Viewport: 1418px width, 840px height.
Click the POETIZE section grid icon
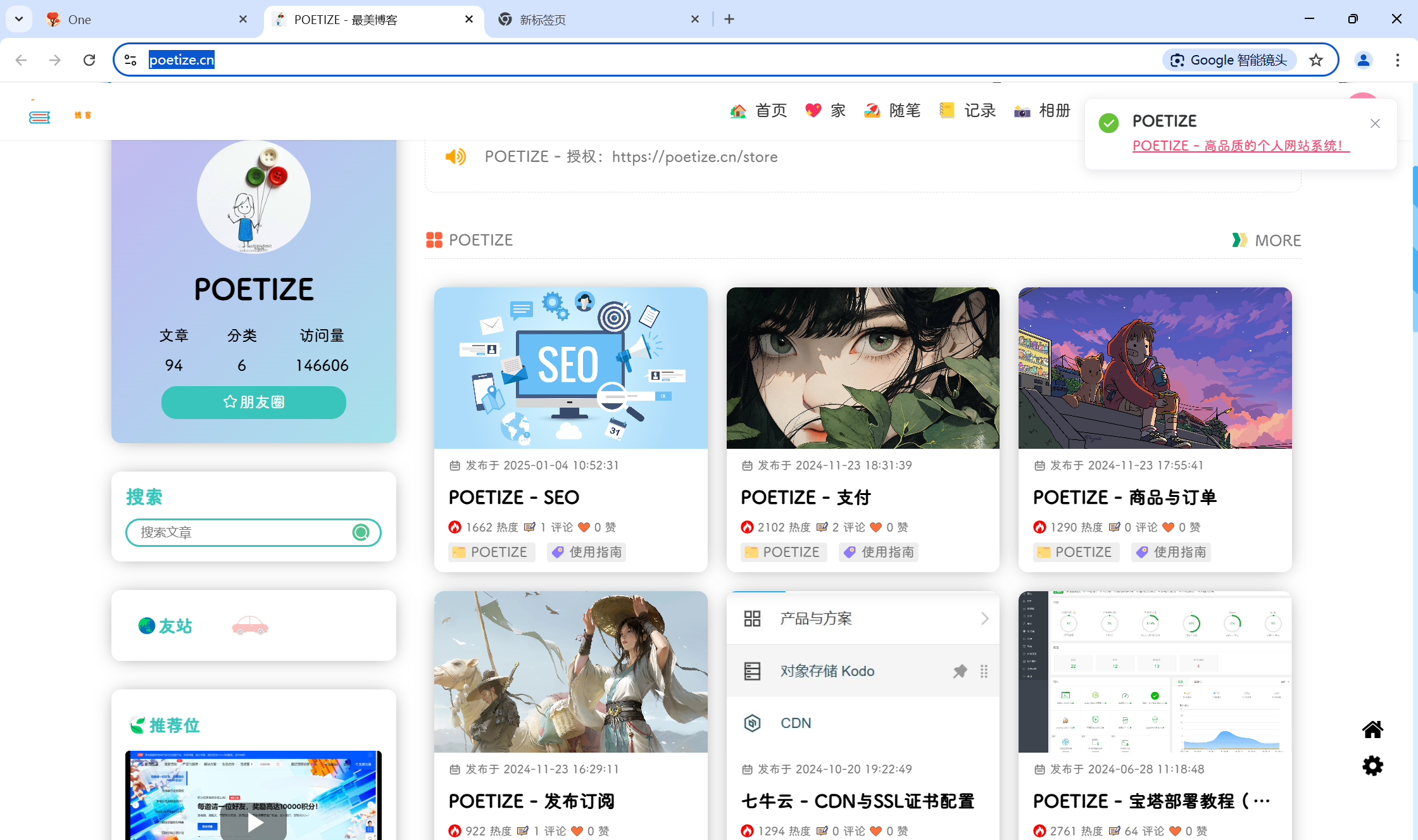click(434, 240)
